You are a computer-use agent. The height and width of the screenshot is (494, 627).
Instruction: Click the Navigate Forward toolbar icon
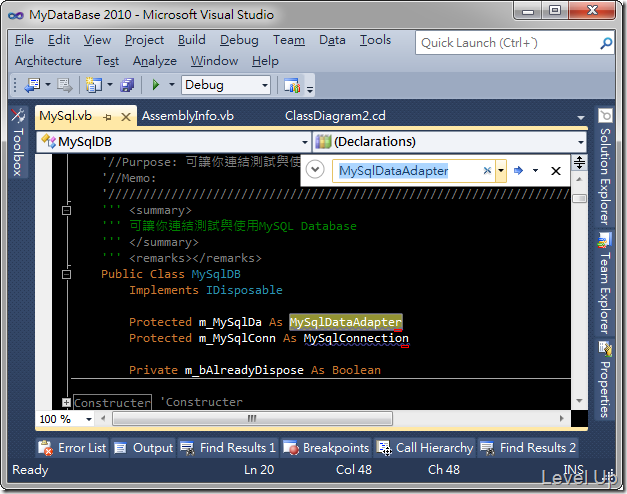coord(64,85)
